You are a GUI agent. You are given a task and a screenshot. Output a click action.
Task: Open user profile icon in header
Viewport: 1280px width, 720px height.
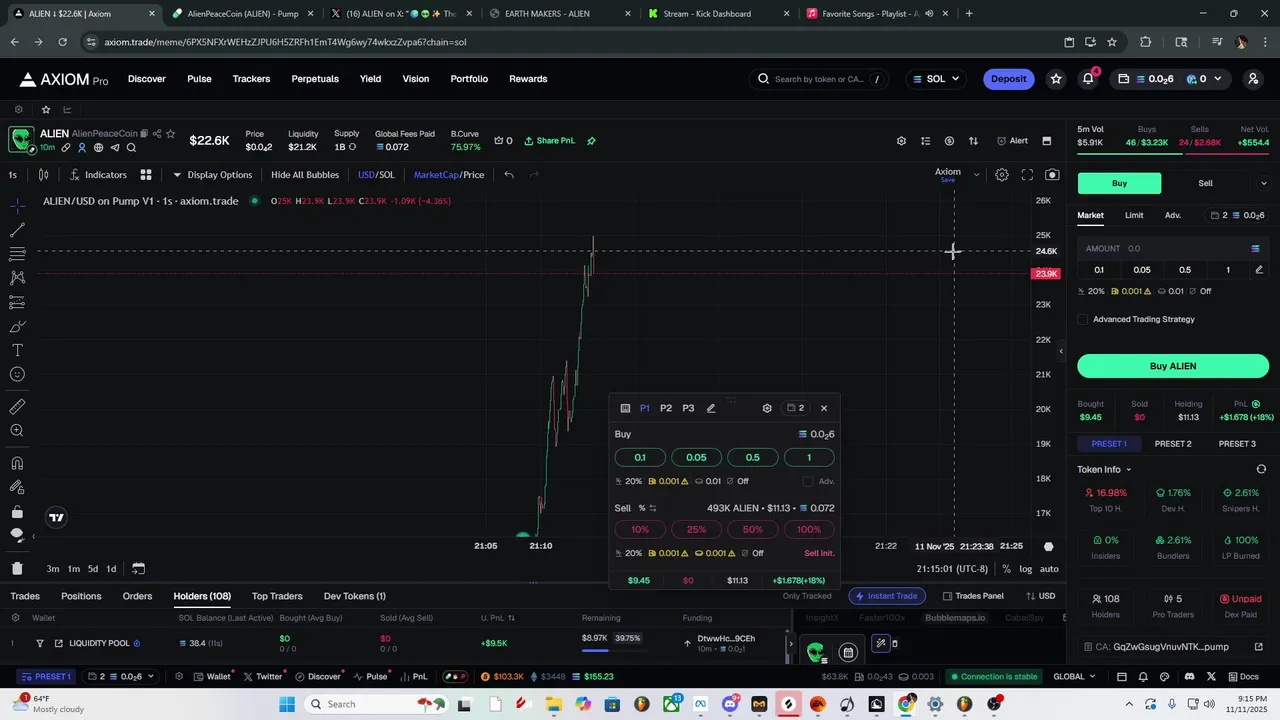pyautogui.click(x=1253, y=79)
